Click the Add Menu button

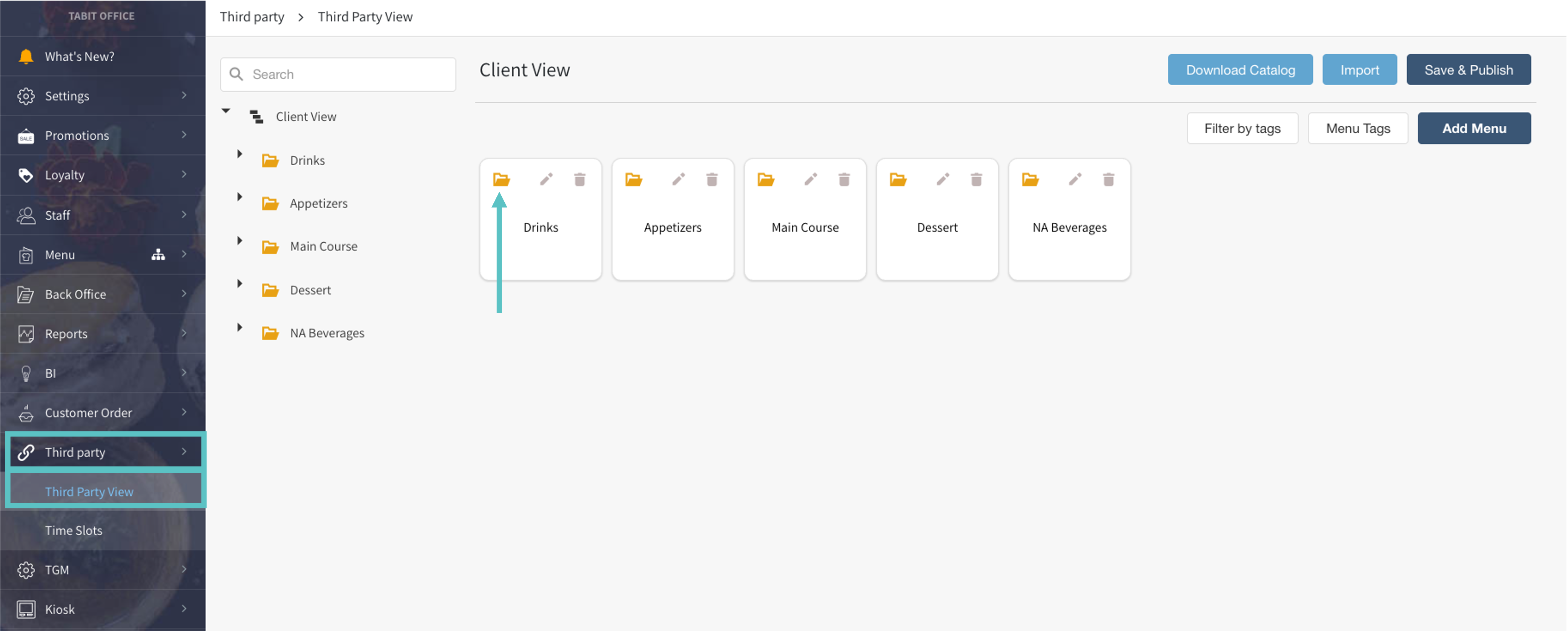pos(1473,129)
